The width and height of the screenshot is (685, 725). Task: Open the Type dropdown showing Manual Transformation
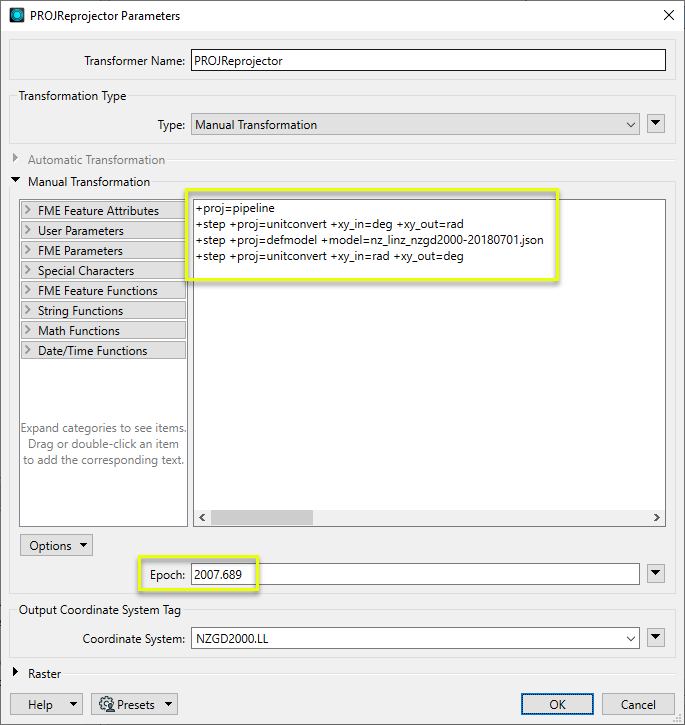coord(415,125)
